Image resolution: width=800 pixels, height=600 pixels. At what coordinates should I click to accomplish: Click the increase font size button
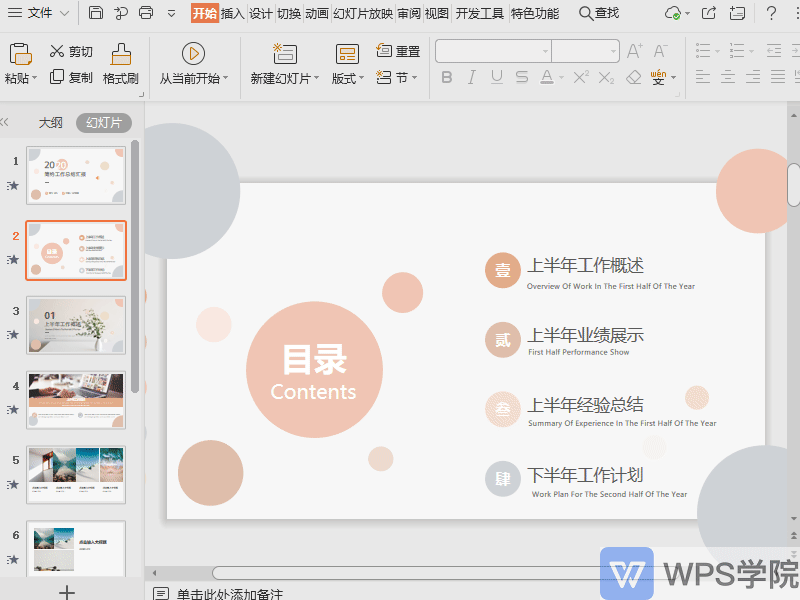tap(634, 49)
